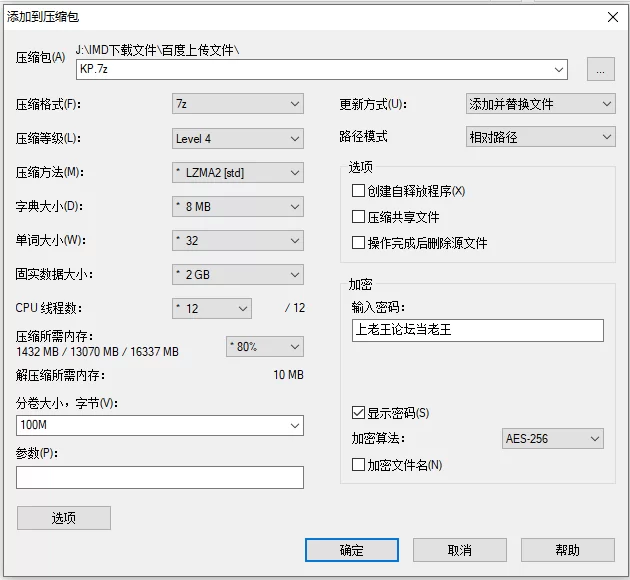Image resolution: width=630 pixels, height=580 pixels.
Task: Enable the create self-extracting archive checkbox
Action: (x=359, y=191)
